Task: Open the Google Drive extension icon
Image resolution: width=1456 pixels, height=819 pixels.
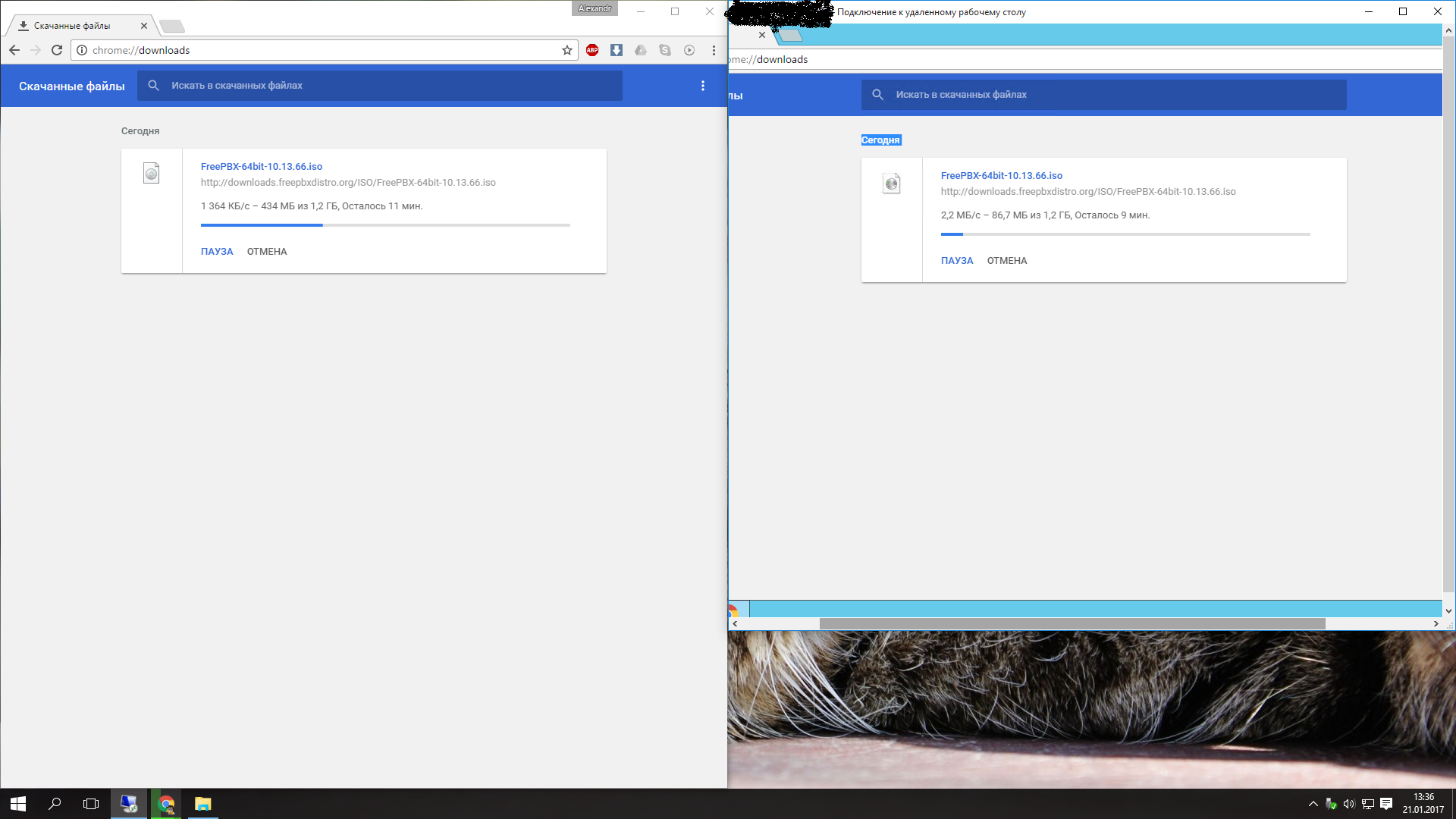Action: coord(641,50)
